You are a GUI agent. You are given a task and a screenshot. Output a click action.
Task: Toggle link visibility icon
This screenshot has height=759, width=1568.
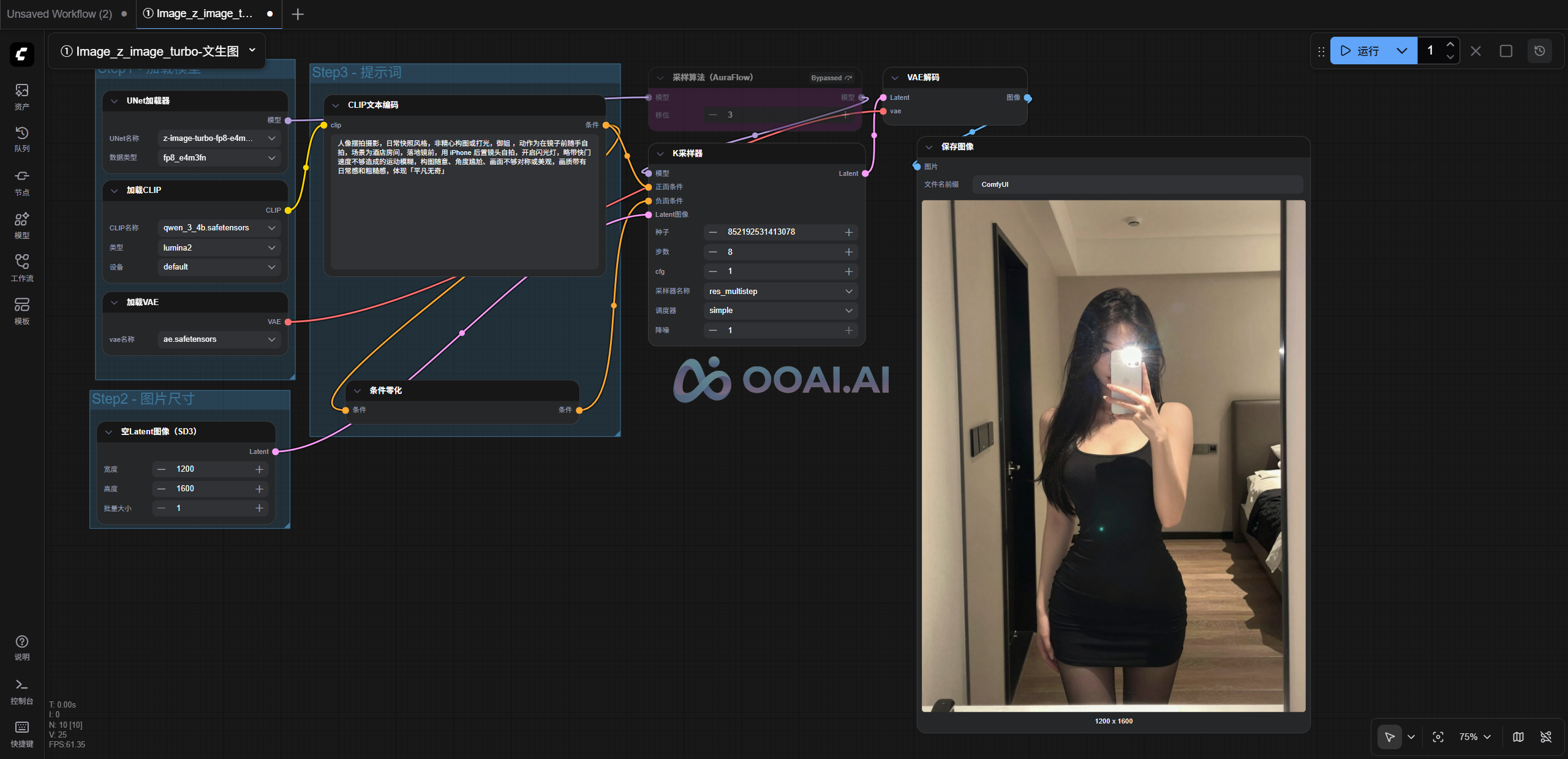1546,737
